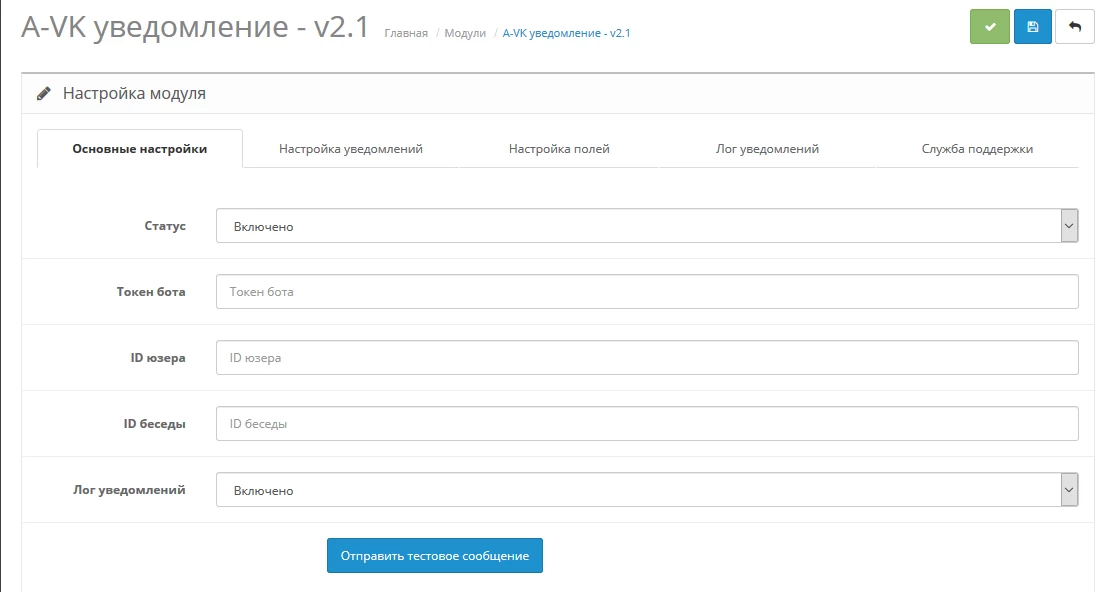Click the Отправить тестовое сообщение button
1115x592 pixels.
tap(434, 556)
